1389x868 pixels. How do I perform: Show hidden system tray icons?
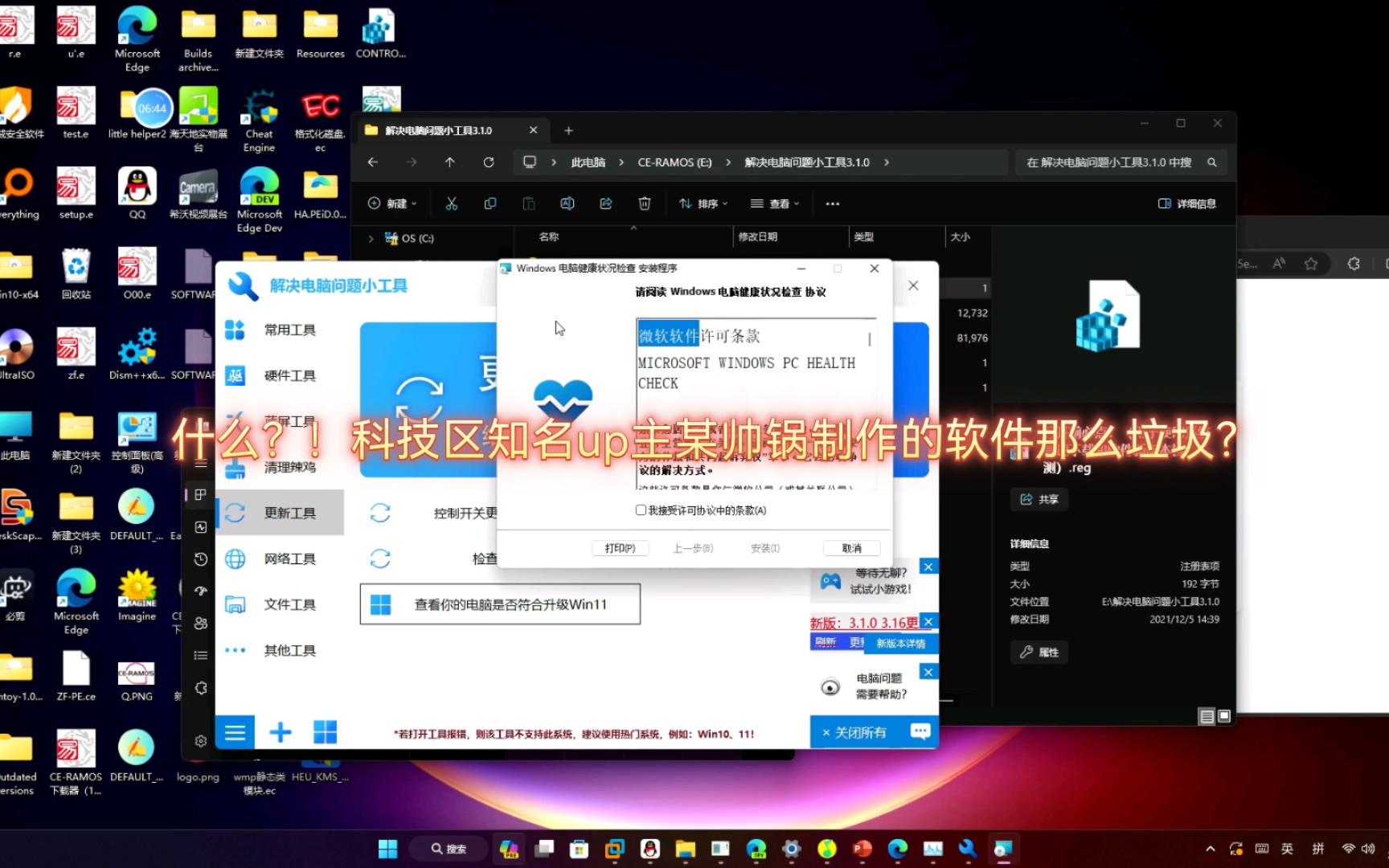coord(1211,849)
